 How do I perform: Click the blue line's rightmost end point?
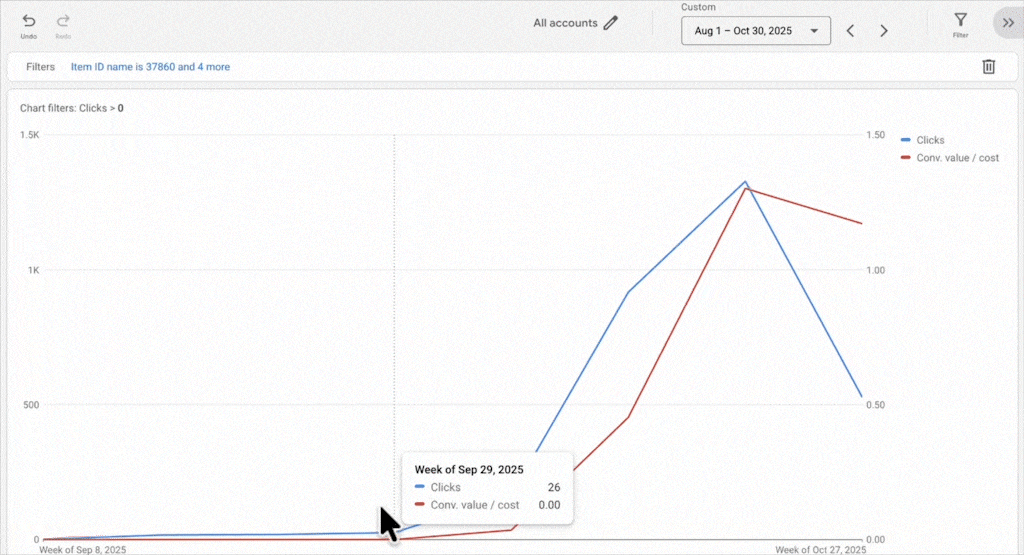coord(861,397)
